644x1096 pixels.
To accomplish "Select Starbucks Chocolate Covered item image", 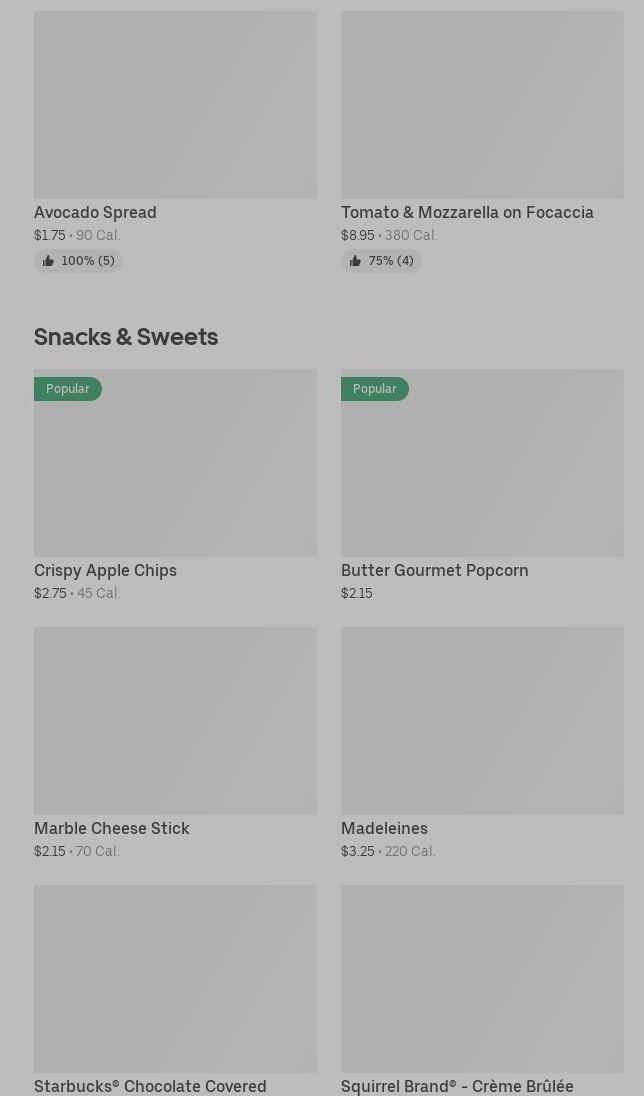I will pos(175,978).
